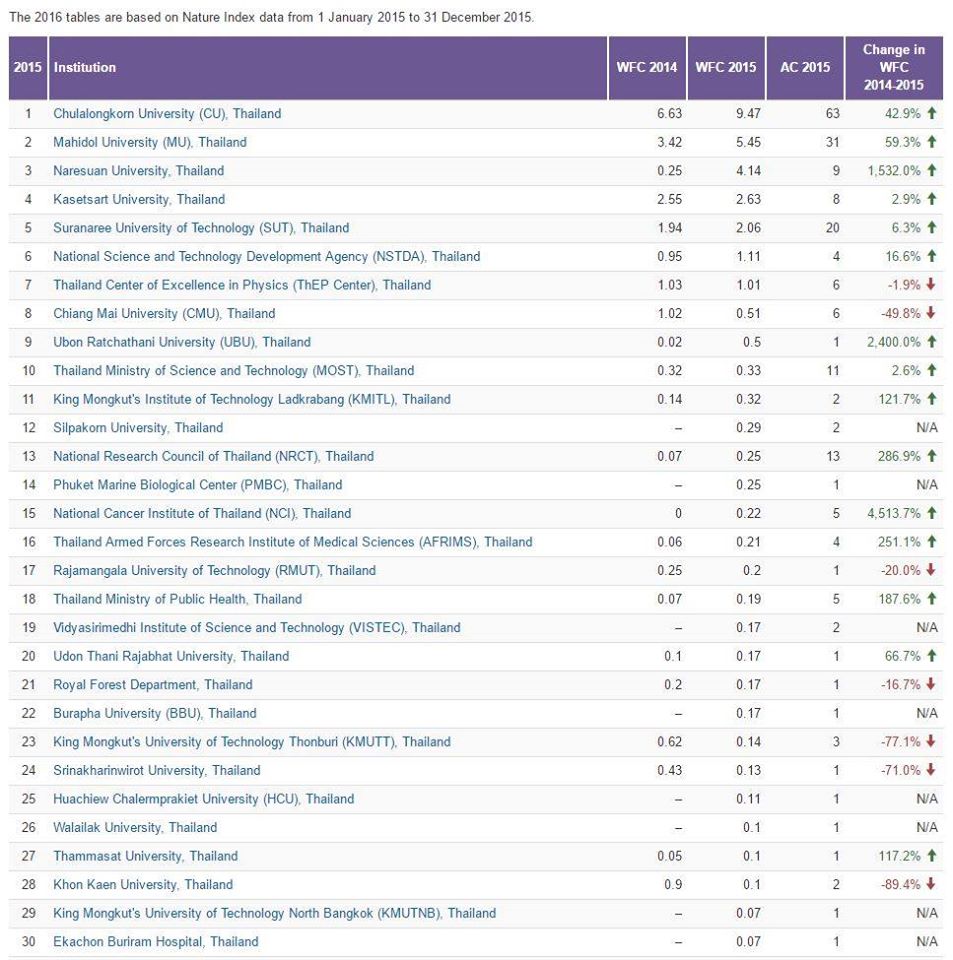Select the change value 59.3%
Image resolution: width=953 pixels, height=960 pixels.
(x=902, y=143)
